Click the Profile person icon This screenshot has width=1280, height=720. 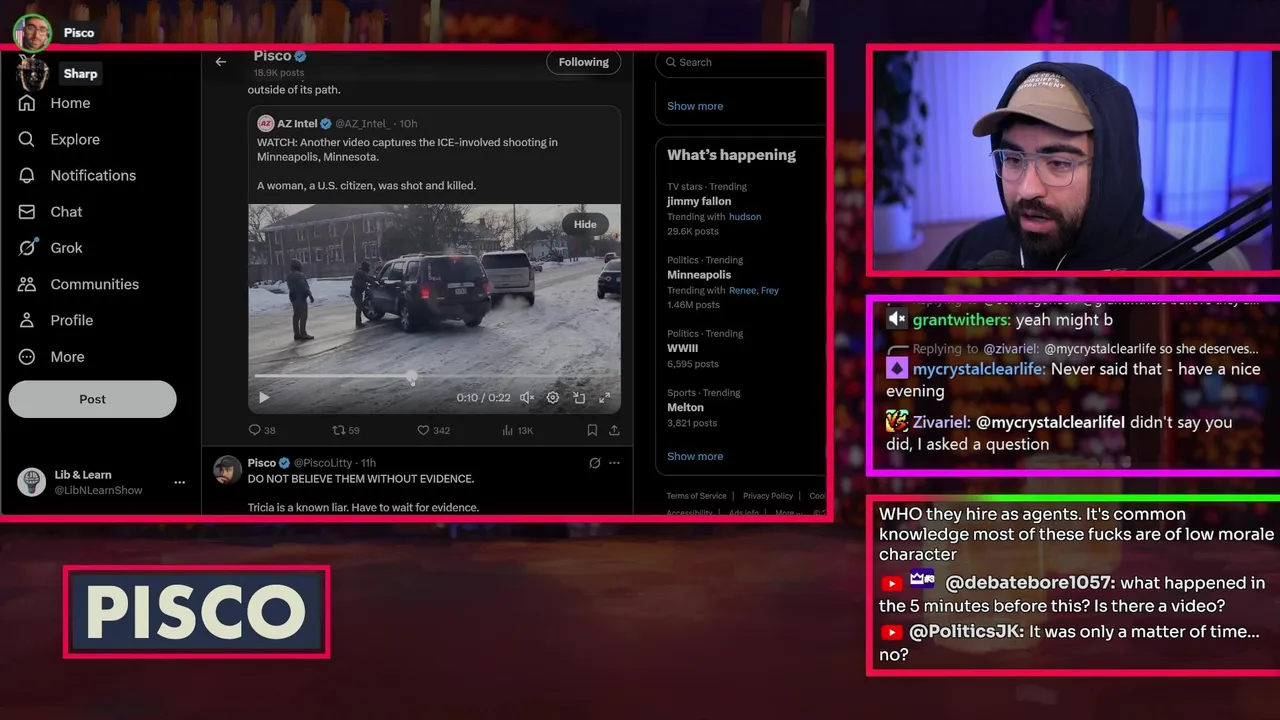coord(27,320)
